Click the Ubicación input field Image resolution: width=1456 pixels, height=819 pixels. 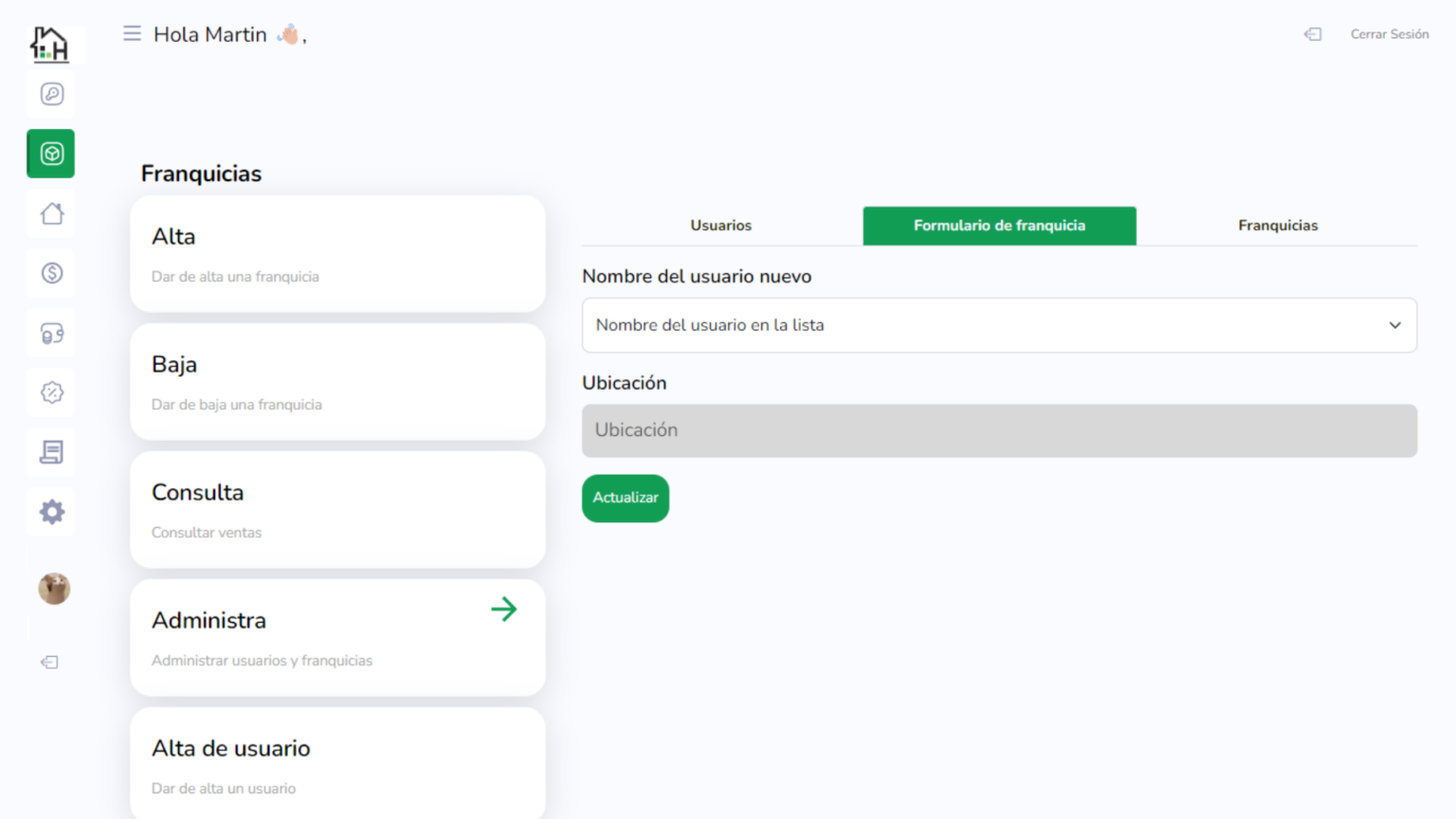[999, 430]
